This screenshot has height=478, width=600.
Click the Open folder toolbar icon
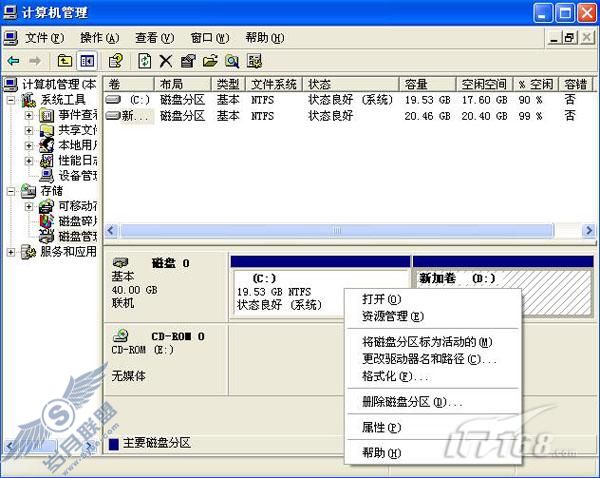pyautogui.click(x=210, y=61)
